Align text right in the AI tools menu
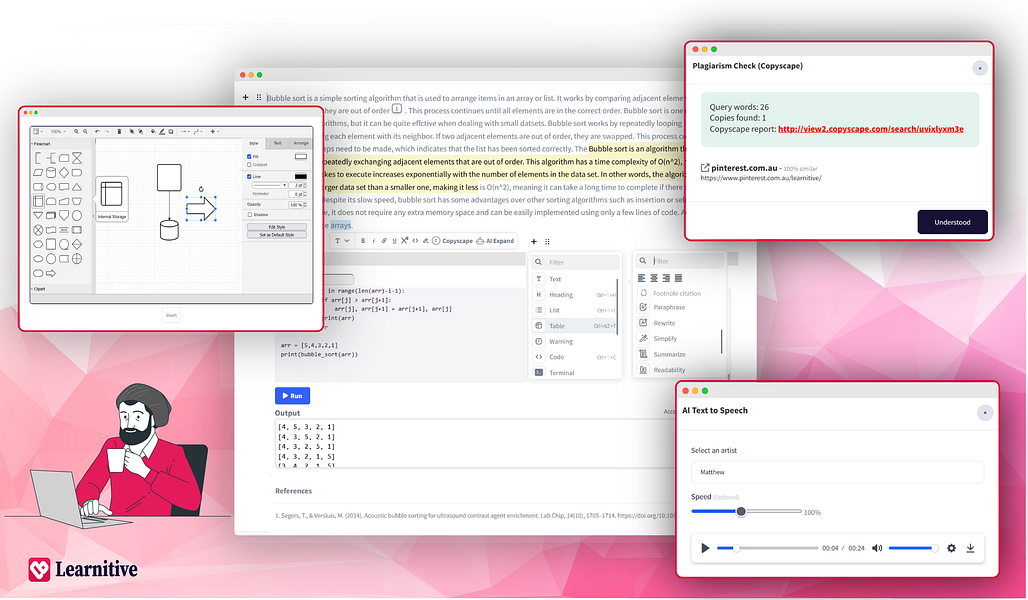Image resolution: width=1028 pixels, height=600 pixels. pyautogui.click(x=666, y=278)
